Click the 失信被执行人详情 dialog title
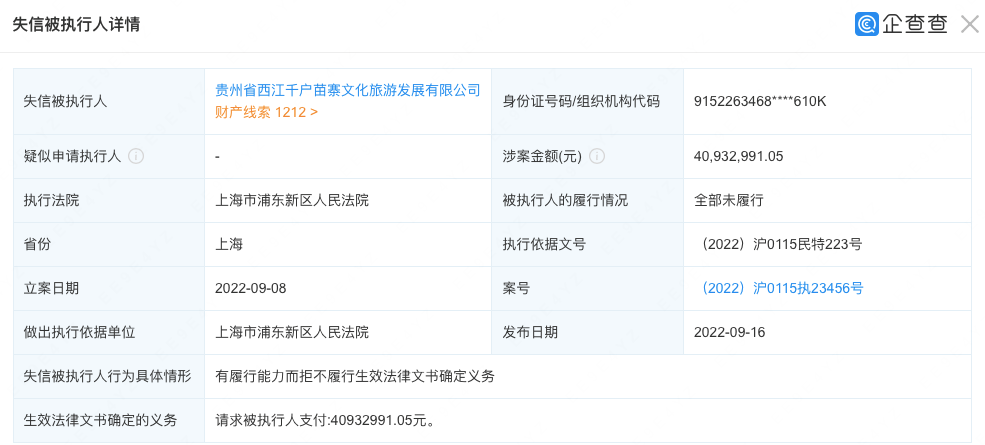Screen dimensions: 985x445 click(x=76, y=24)
